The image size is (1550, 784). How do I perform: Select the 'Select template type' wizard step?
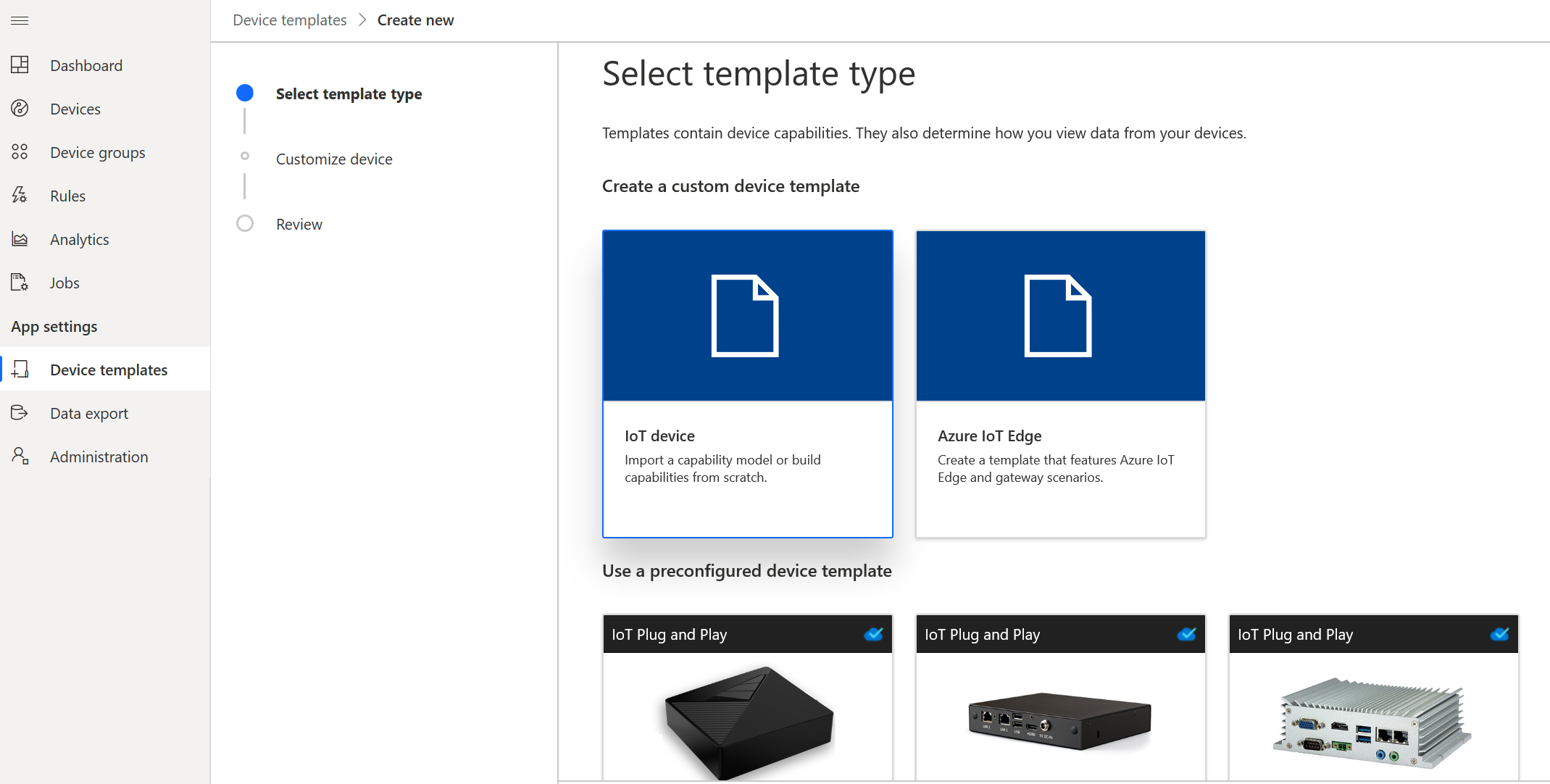[349, 93]
